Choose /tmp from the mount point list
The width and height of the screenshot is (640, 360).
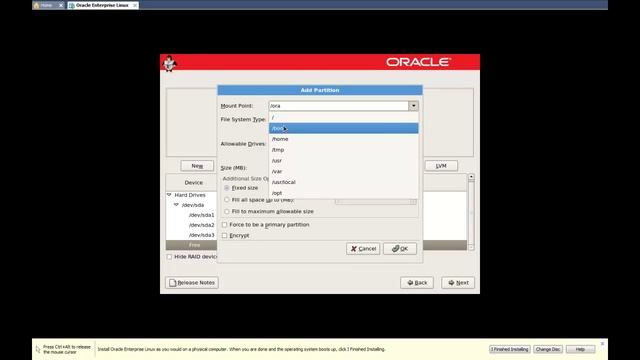coord(344,150)
